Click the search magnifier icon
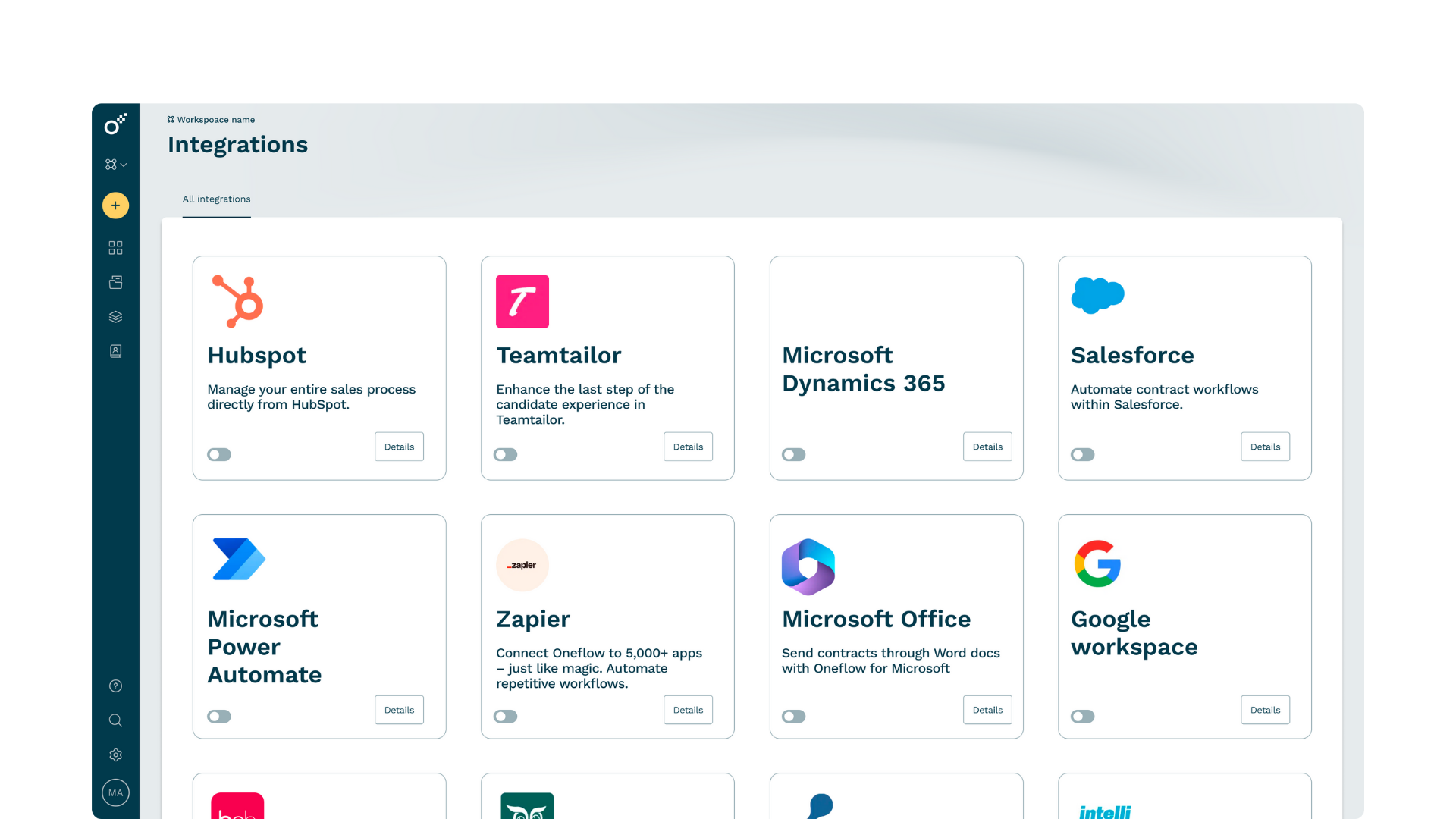Screen dimensions: 1456x819 click(115, 720)
